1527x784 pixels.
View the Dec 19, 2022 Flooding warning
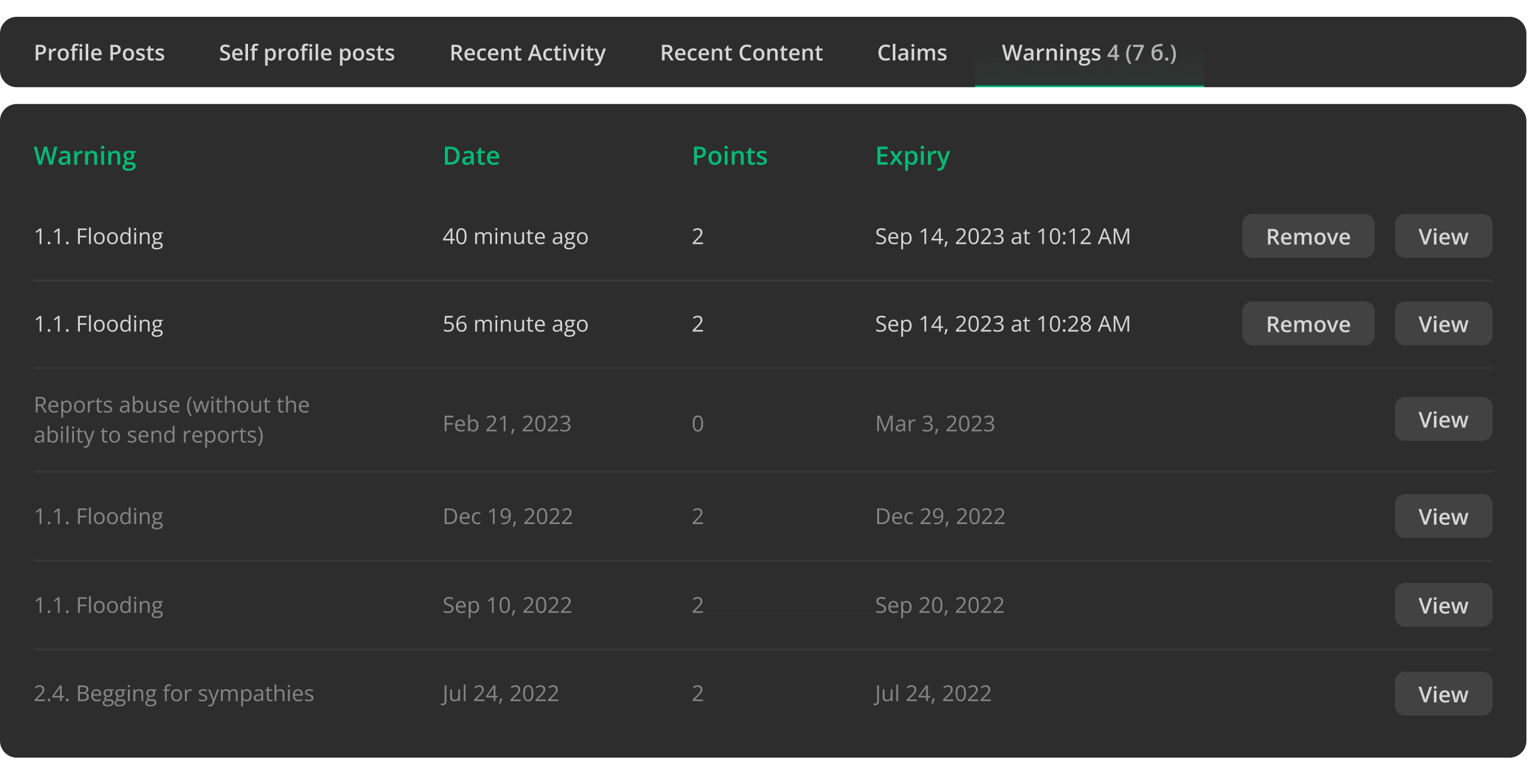pyautogui.click(x=1443, y=517)
